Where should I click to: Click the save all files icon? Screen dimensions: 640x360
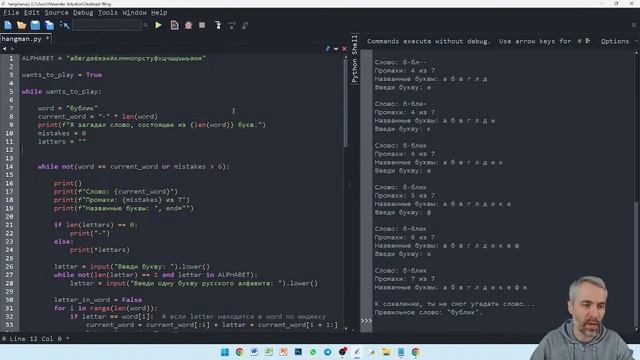pyautogui.click(x=49, y=25)
